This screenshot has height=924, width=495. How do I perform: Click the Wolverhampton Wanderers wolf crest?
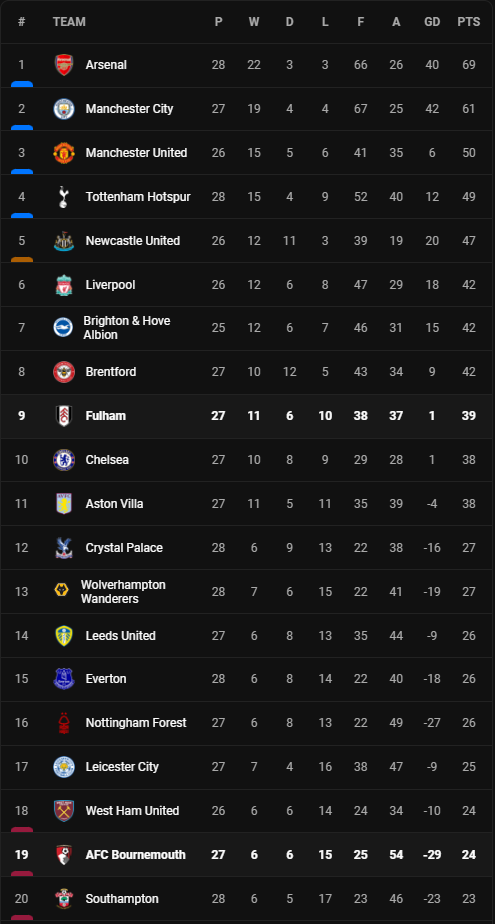pos(61,591)
